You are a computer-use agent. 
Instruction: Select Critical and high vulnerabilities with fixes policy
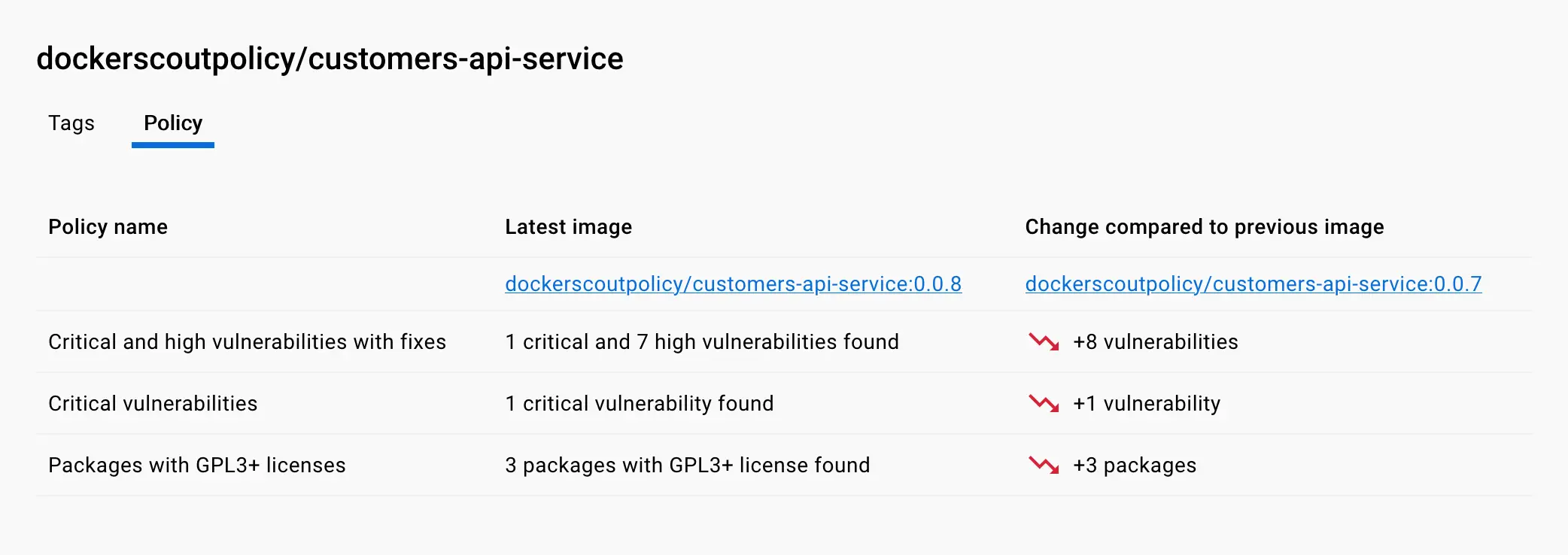(x=247, y=342)
